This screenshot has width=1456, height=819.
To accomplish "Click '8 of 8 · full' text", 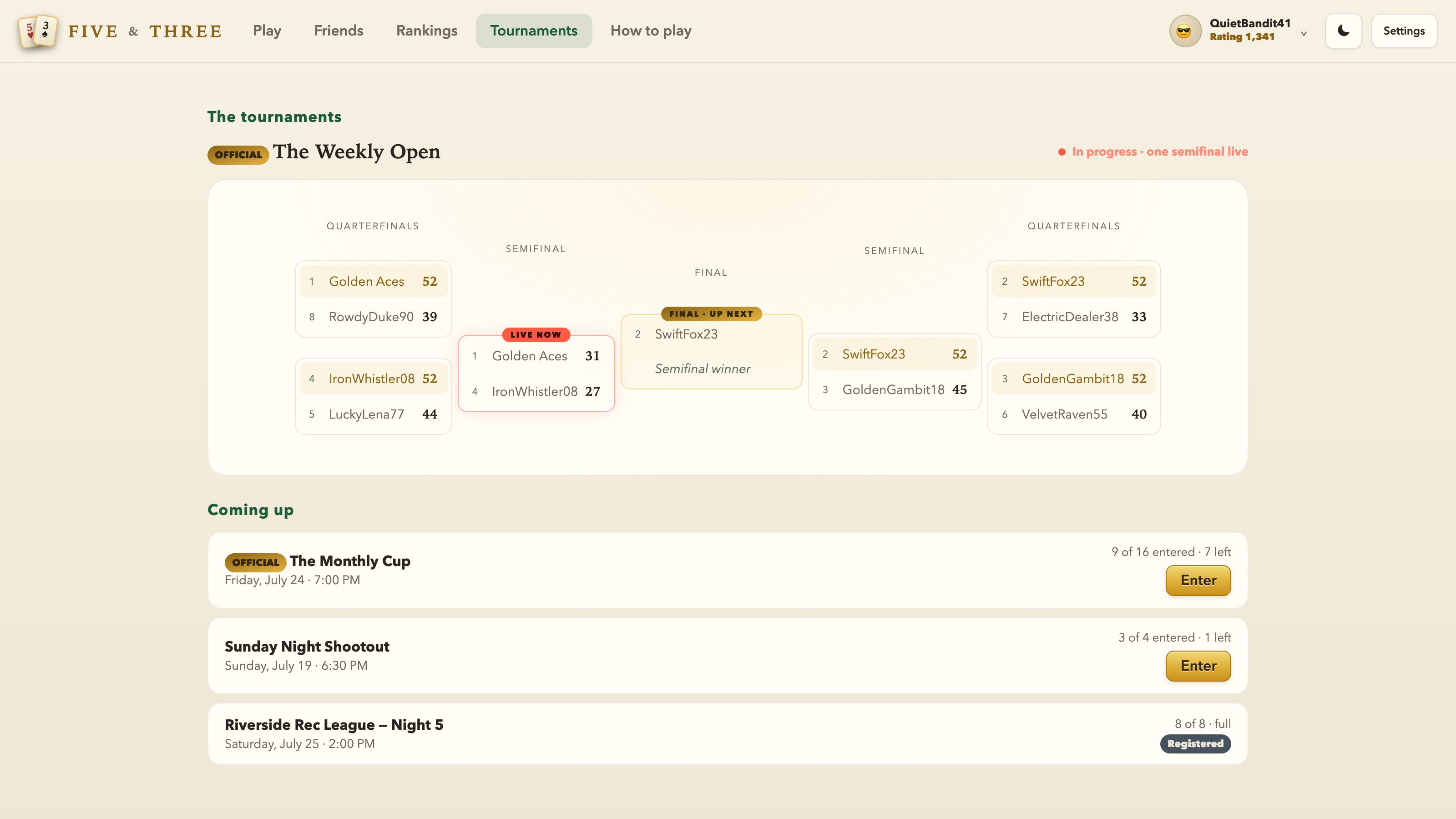I will pyautogui.click(x=1203, y=724).
